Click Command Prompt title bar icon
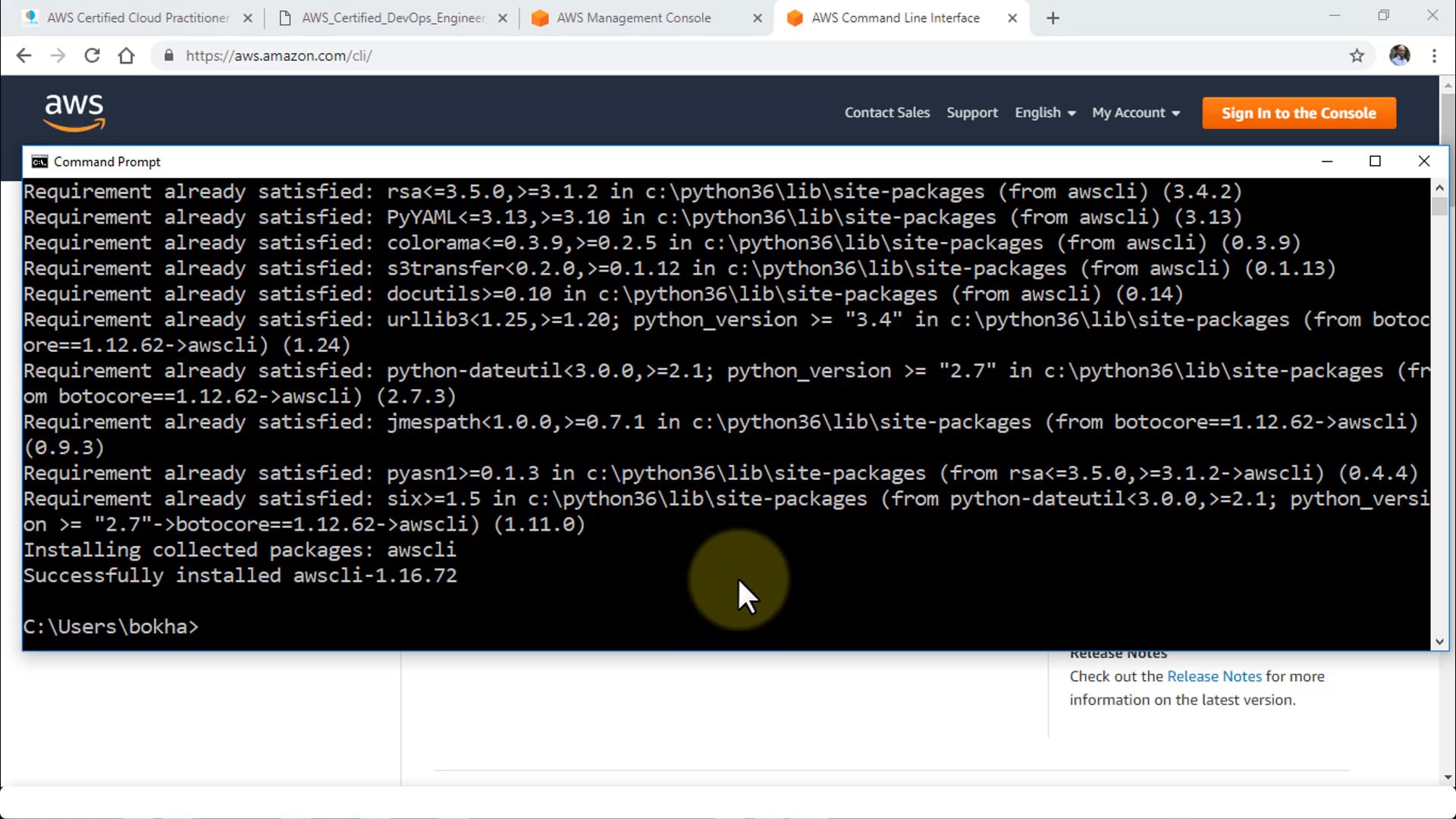The height and width of the screenshot is (819, 1456). coord(39,162)
